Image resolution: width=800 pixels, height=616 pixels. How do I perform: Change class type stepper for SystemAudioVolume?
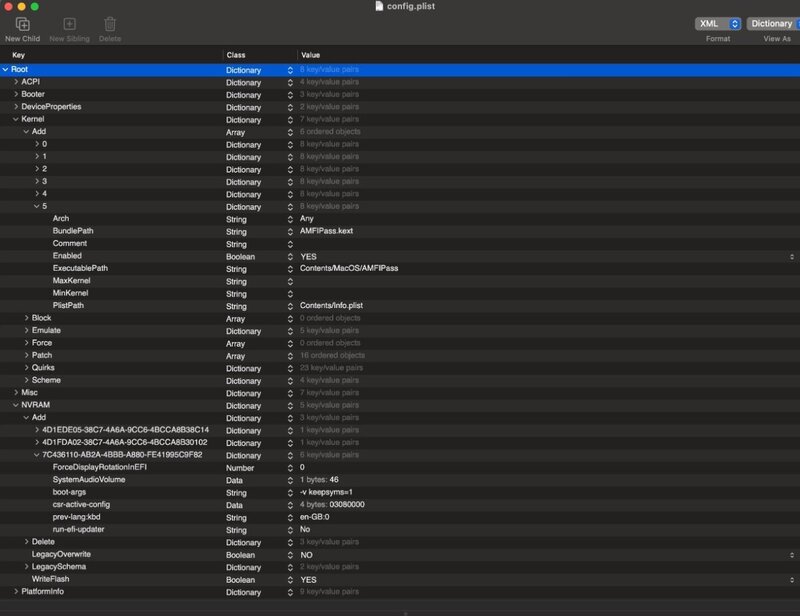[x=291, y=480]
